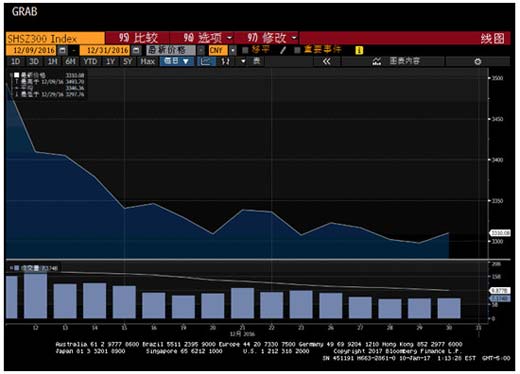Image resolution: width=520 pixels, height=374 pixels.
Task: Click the chart content icon
Action: (x=377, y=61)
